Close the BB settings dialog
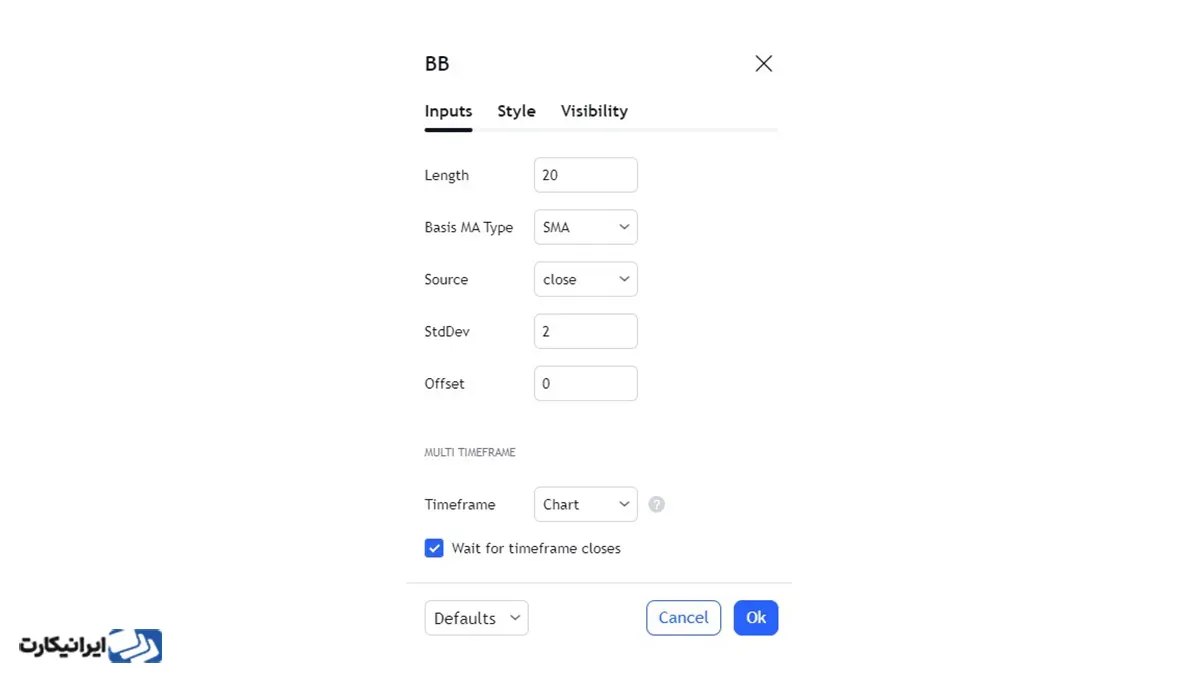The width and height of the screenshot is (1200, 675). (764, 64)
